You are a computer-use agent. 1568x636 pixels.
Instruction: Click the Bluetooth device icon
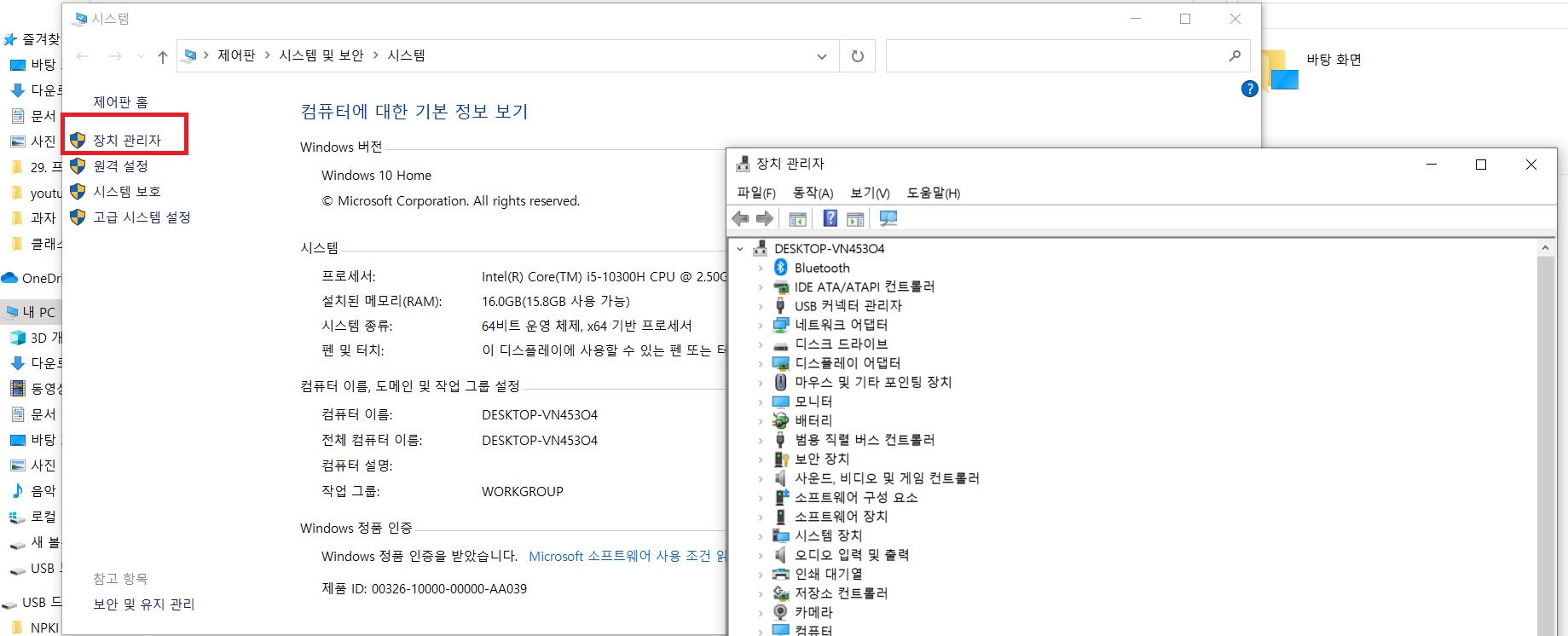point(780,268)
